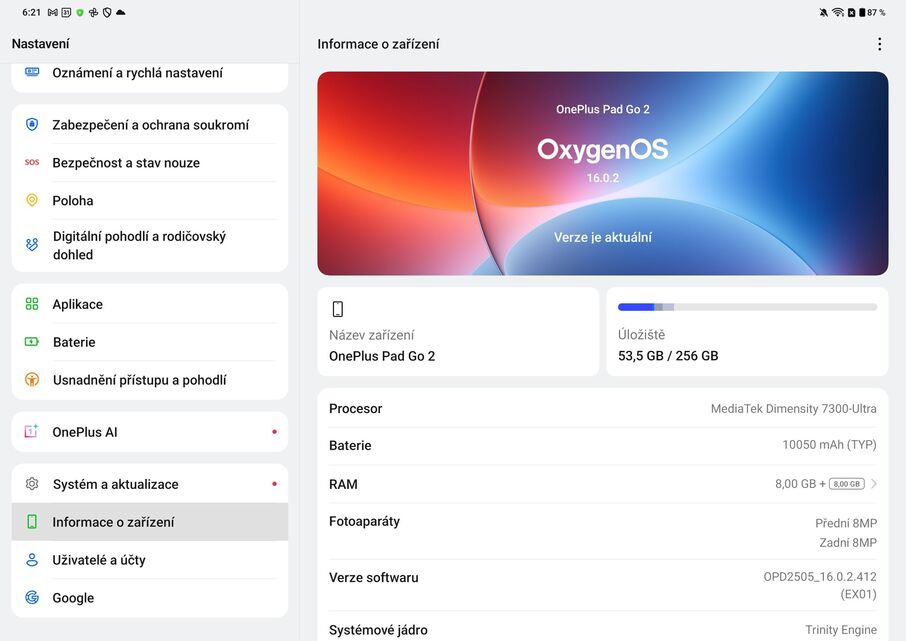Select the Zabezpečení a ochrana soukromí shield icon

(31, 123)
